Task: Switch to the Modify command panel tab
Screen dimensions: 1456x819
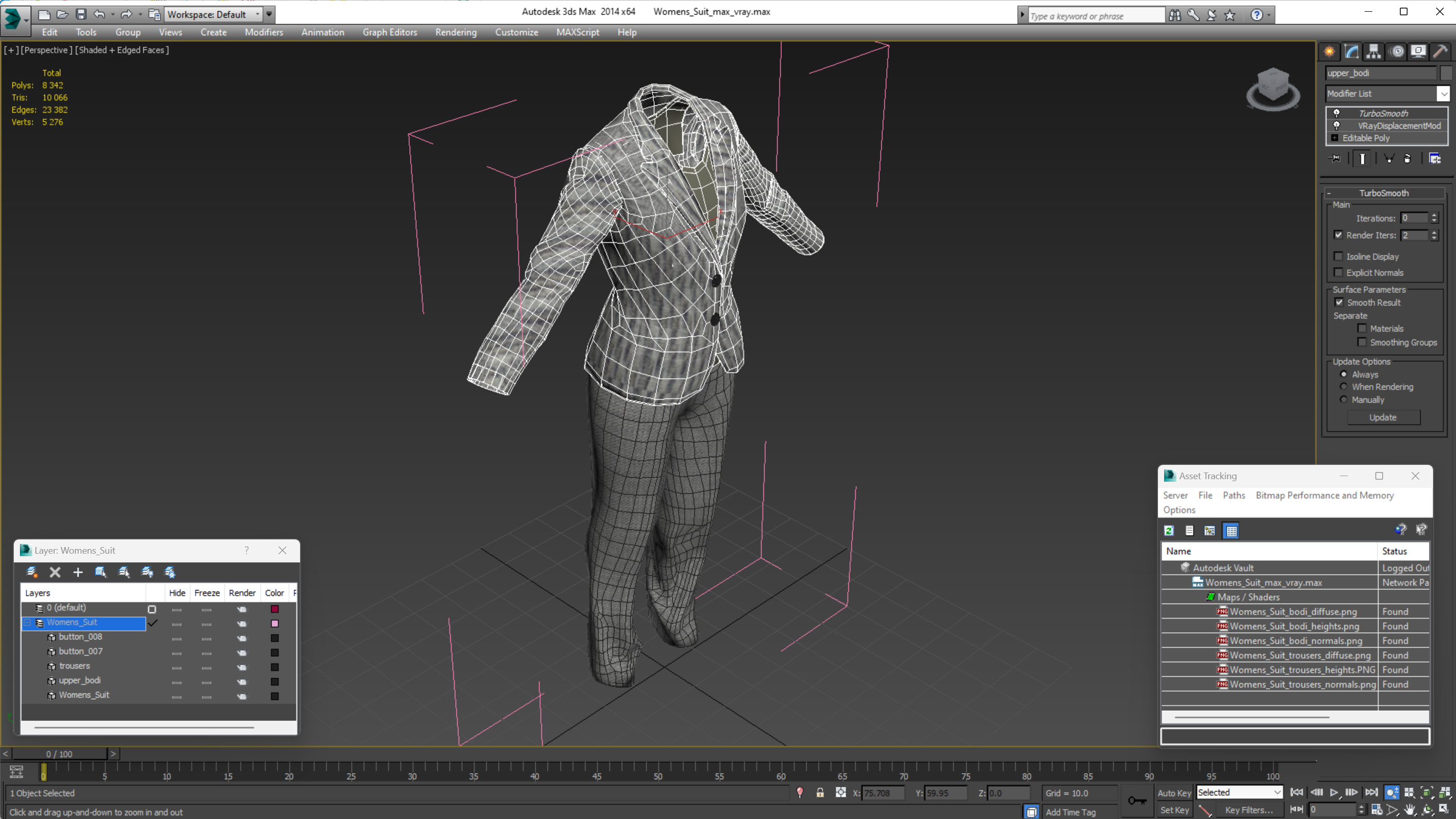Action: 1351,52
